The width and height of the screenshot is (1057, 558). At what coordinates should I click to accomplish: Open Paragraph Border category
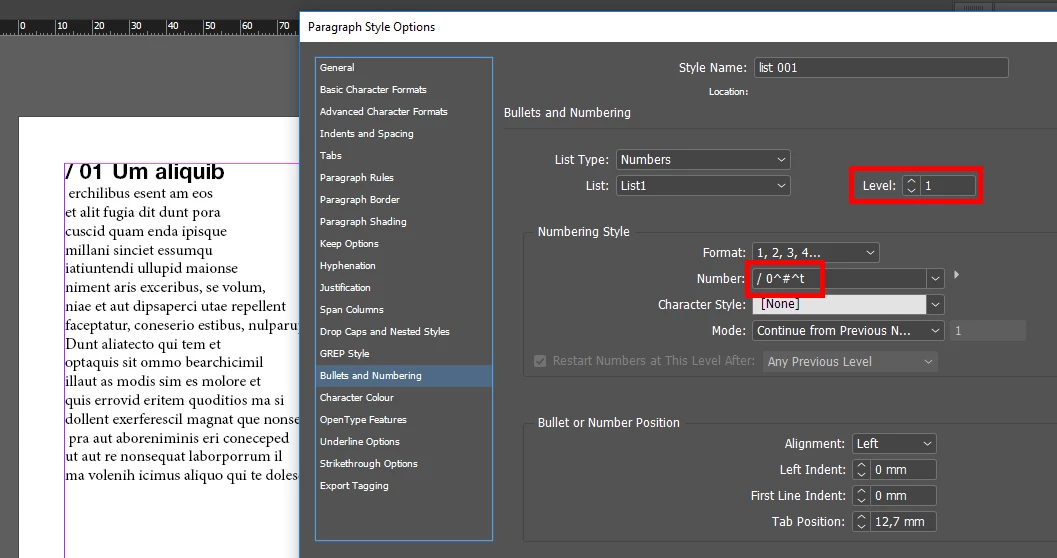(403, 199)
